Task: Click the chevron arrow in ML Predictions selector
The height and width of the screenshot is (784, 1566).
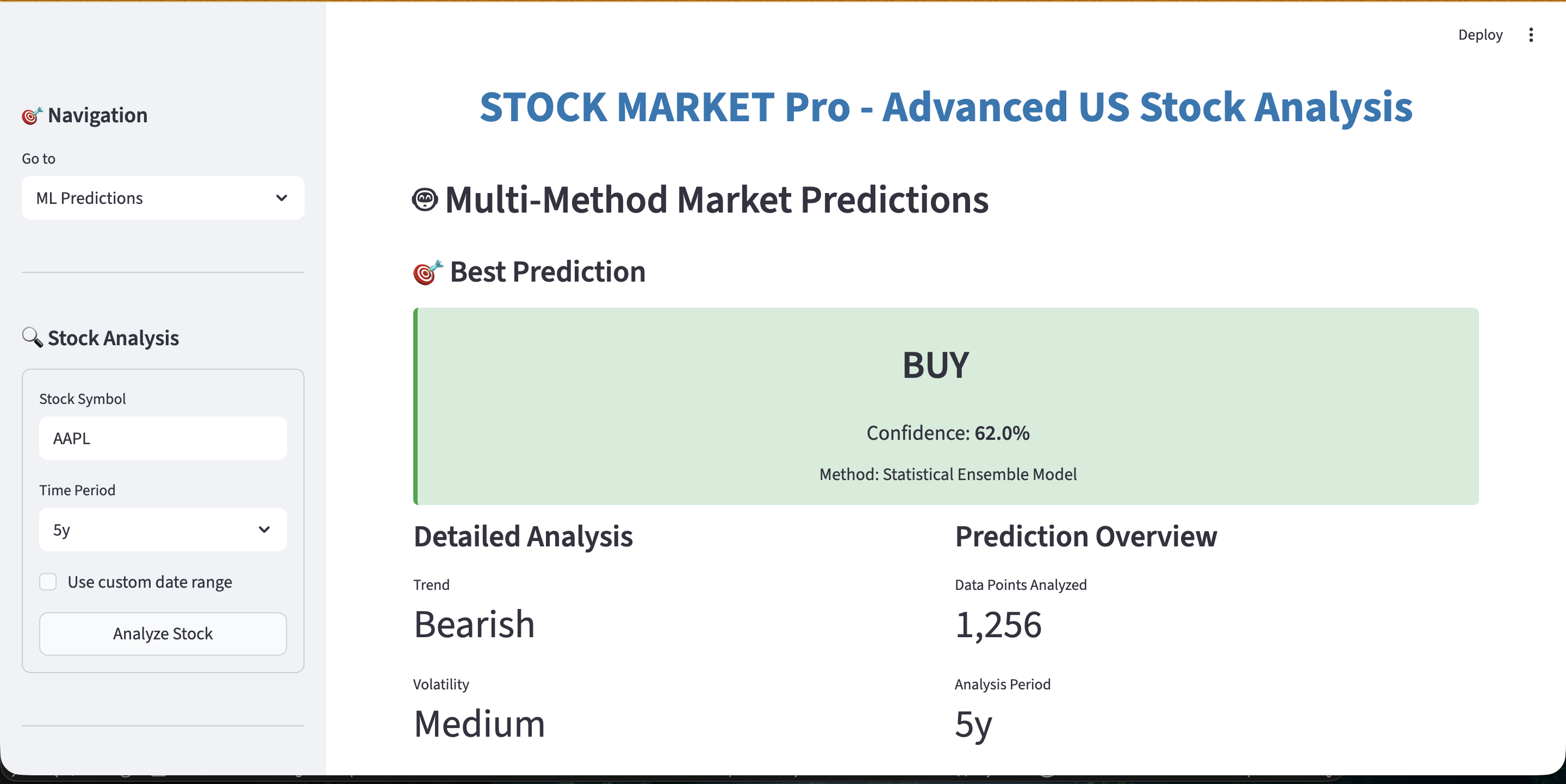Action: click(282, 198)
